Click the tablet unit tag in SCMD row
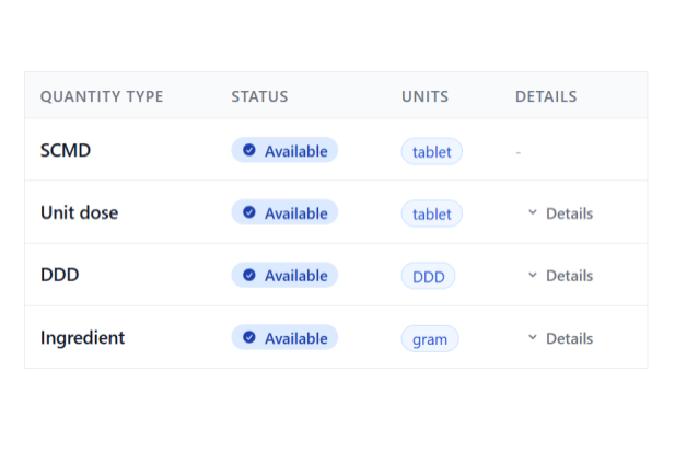Screen dimensions: 675x475 point(432,152)
